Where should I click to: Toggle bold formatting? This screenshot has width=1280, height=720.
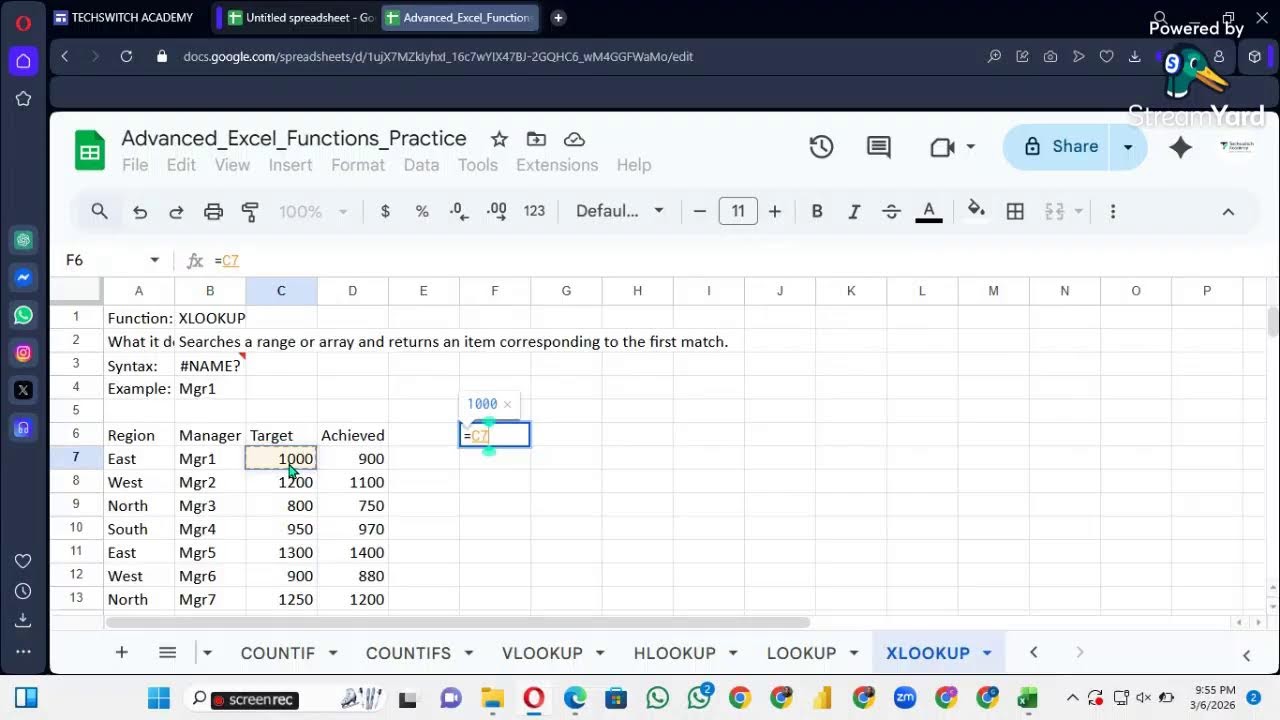(817, 211)
